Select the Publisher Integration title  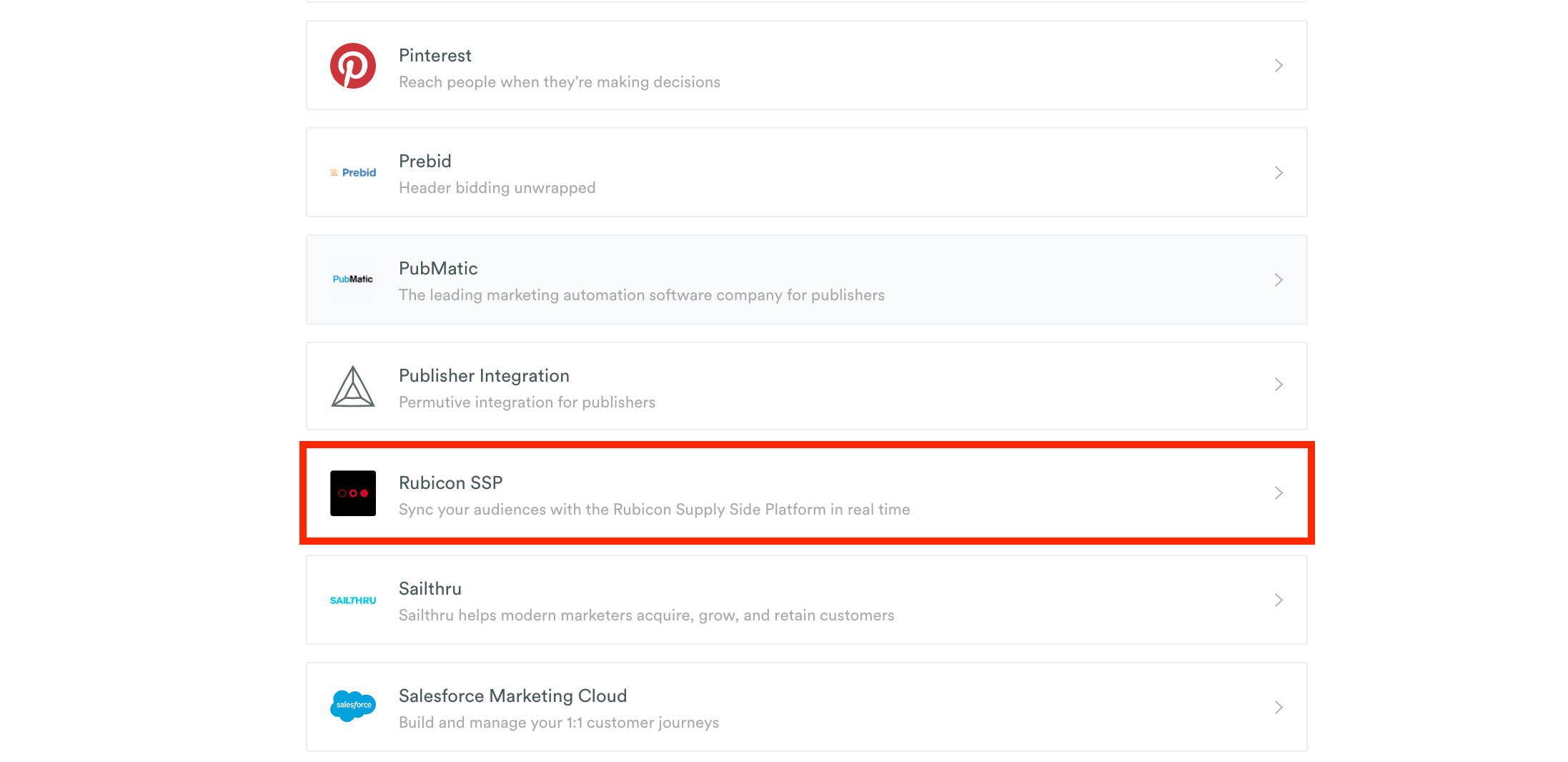tap(484, 375)
